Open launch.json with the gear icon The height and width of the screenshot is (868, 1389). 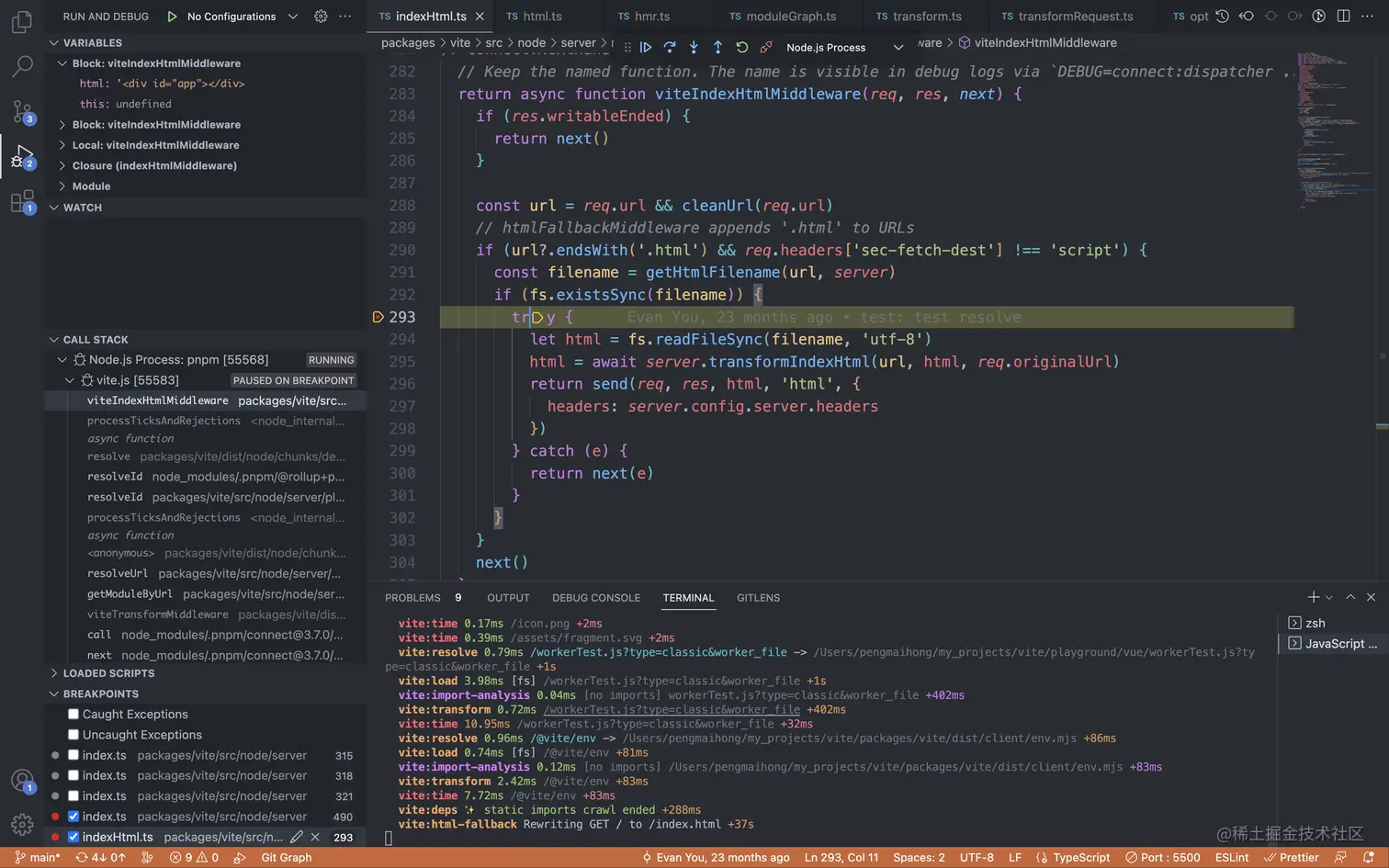(321, 17)
